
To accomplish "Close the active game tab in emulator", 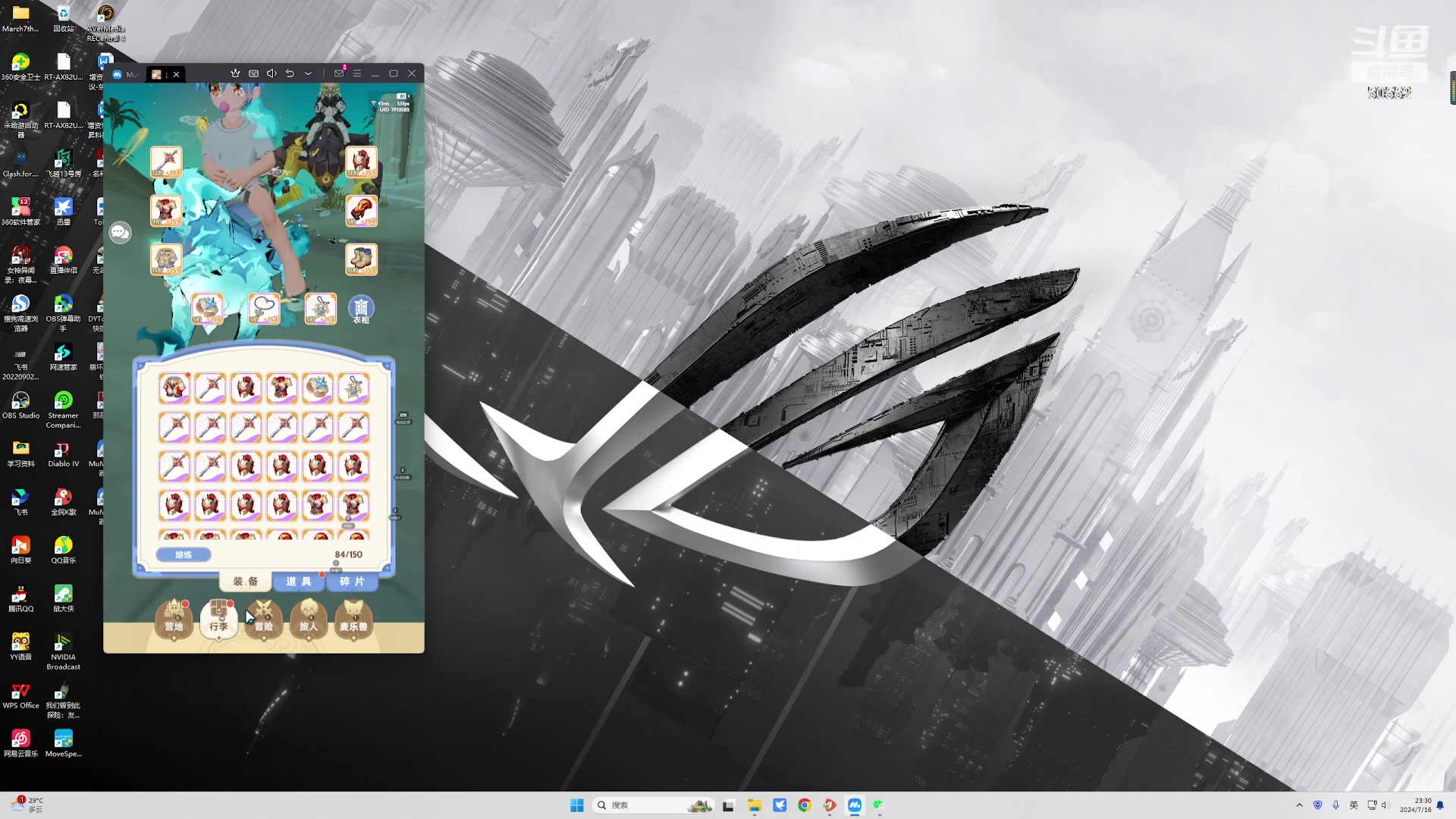I will coord(176,74).
